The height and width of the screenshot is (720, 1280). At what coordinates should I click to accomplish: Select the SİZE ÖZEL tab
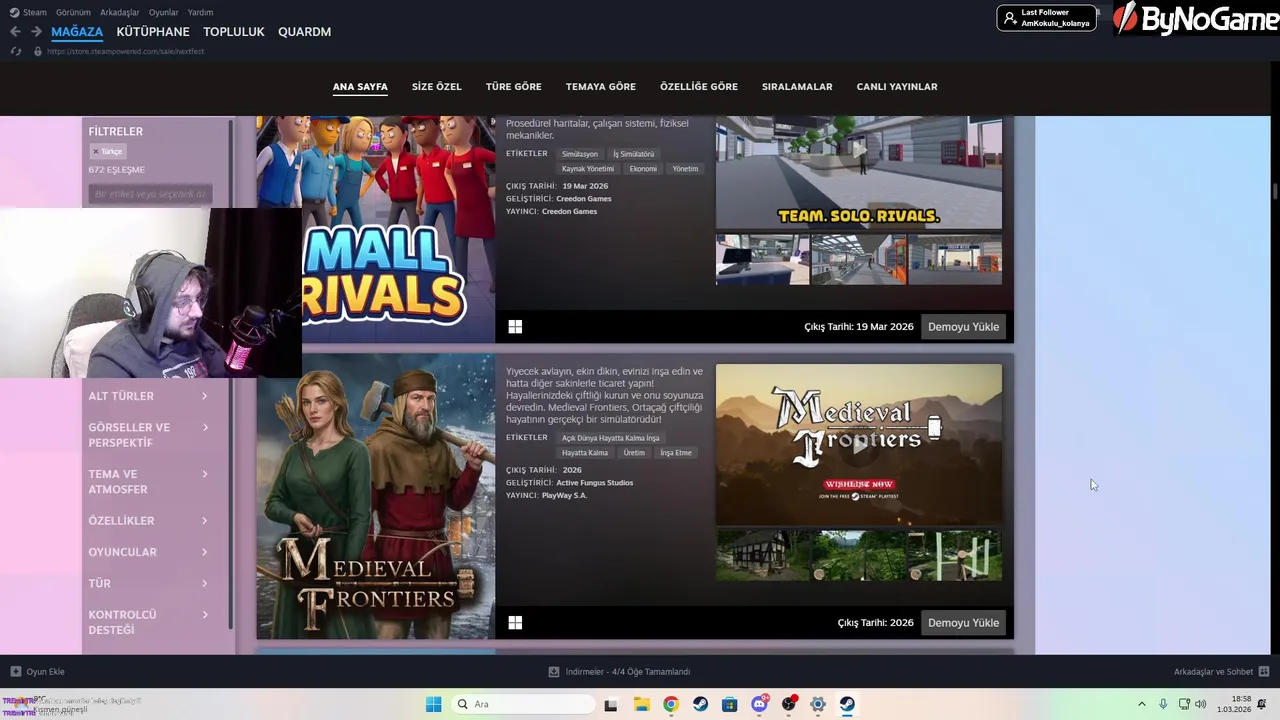point(437,87)
